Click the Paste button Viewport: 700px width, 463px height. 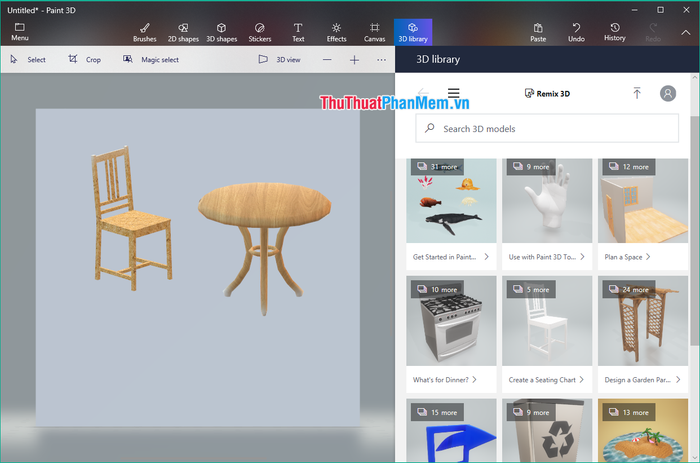(x=538, y=33)
